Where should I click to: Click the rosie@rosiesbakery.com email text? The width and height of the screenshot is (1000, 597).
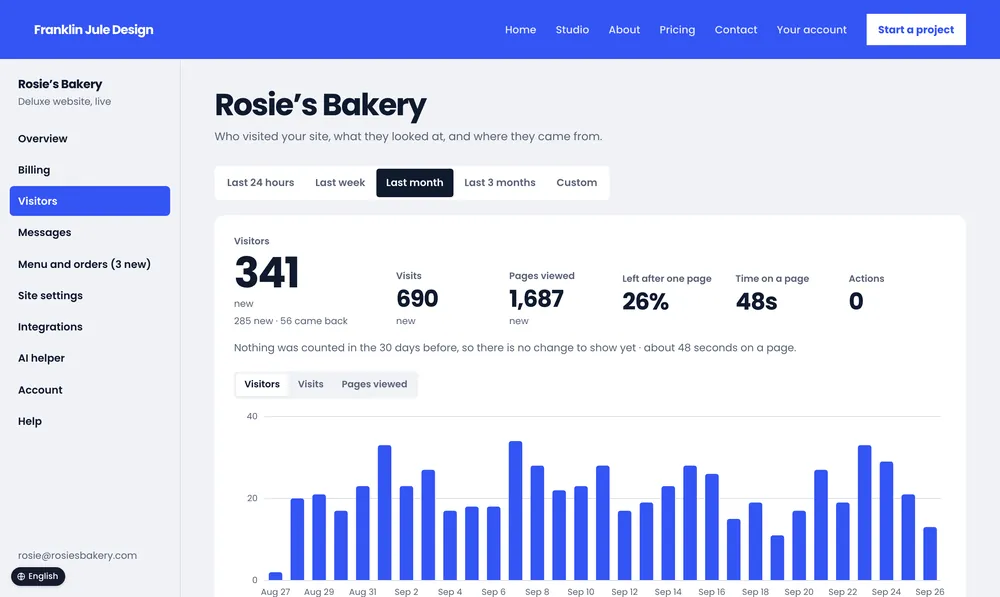[77, 556]
